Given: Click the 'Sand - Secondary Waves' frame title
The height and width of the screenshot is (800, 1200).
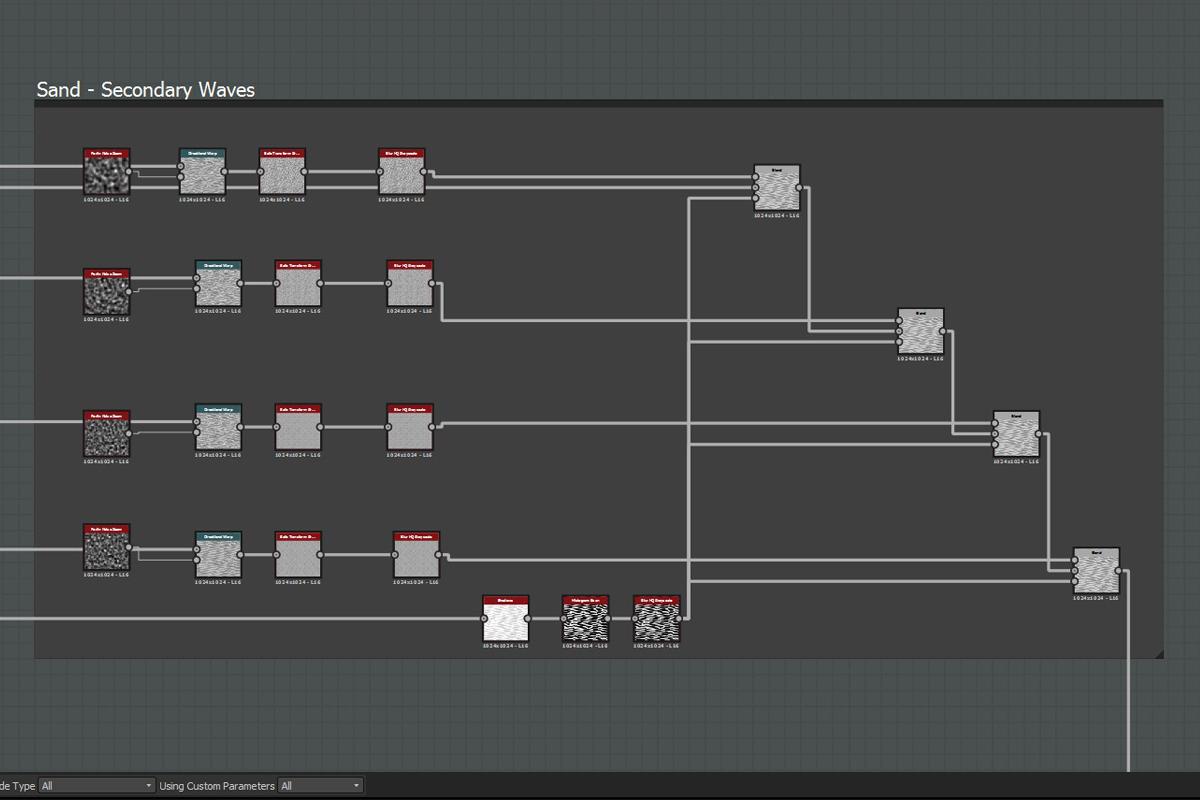Looking at the screenshot, I should coord(145,90).
